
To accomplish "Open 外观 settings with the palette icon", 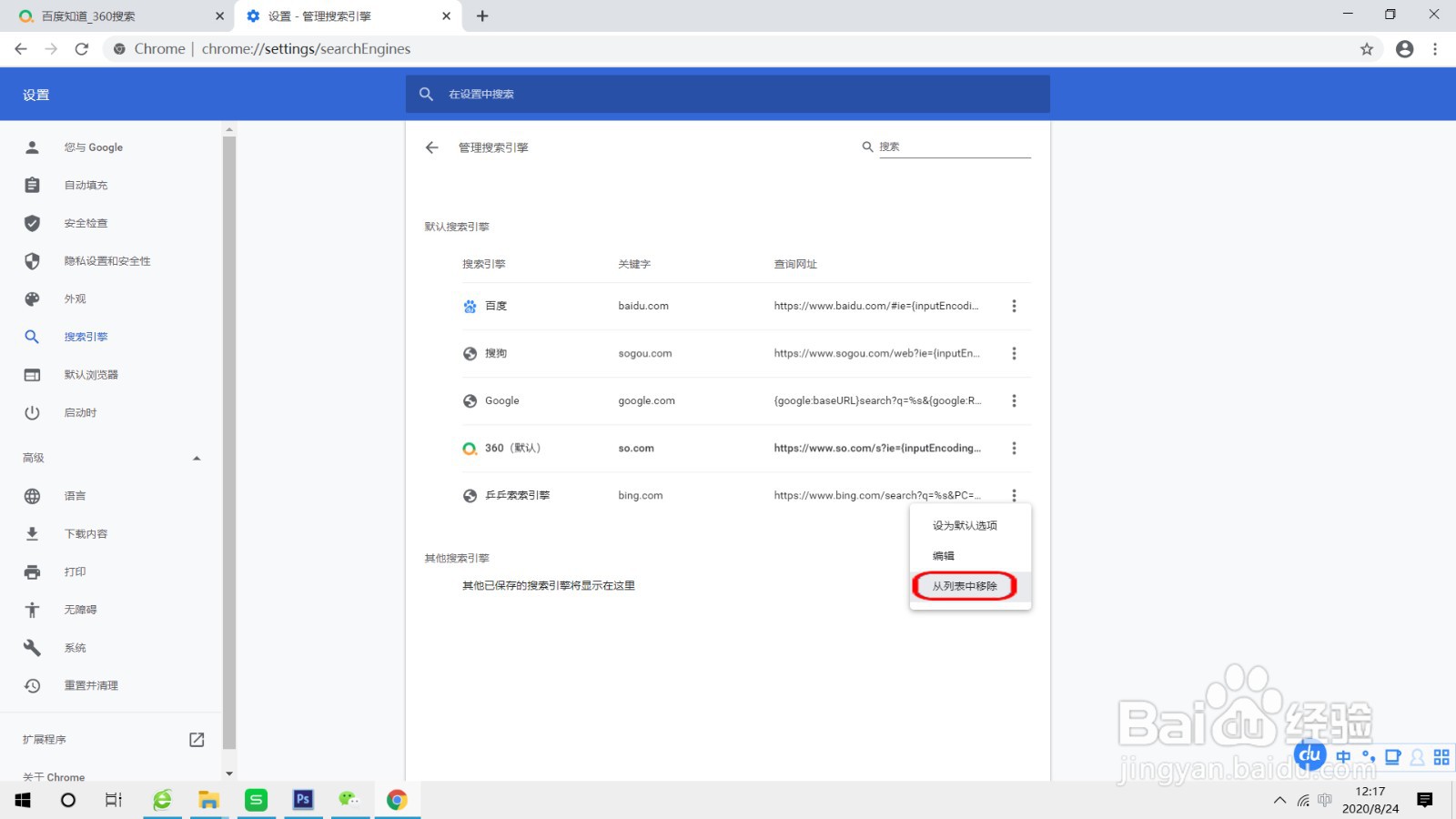I will pos(33,298).
